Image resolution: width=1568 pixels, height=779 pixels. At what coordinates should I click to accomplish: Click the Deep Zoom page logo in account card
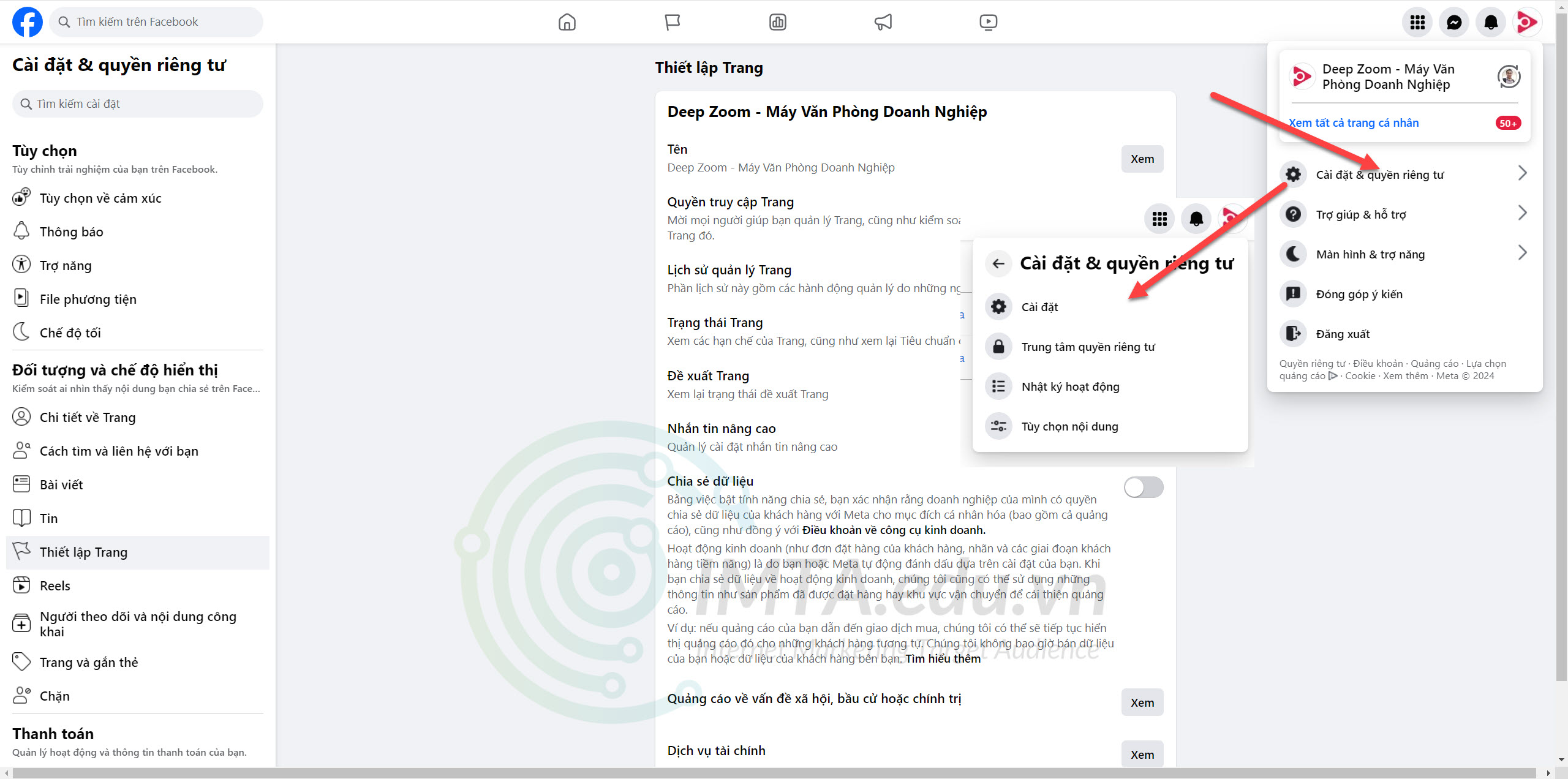(x=1301, y=77)
